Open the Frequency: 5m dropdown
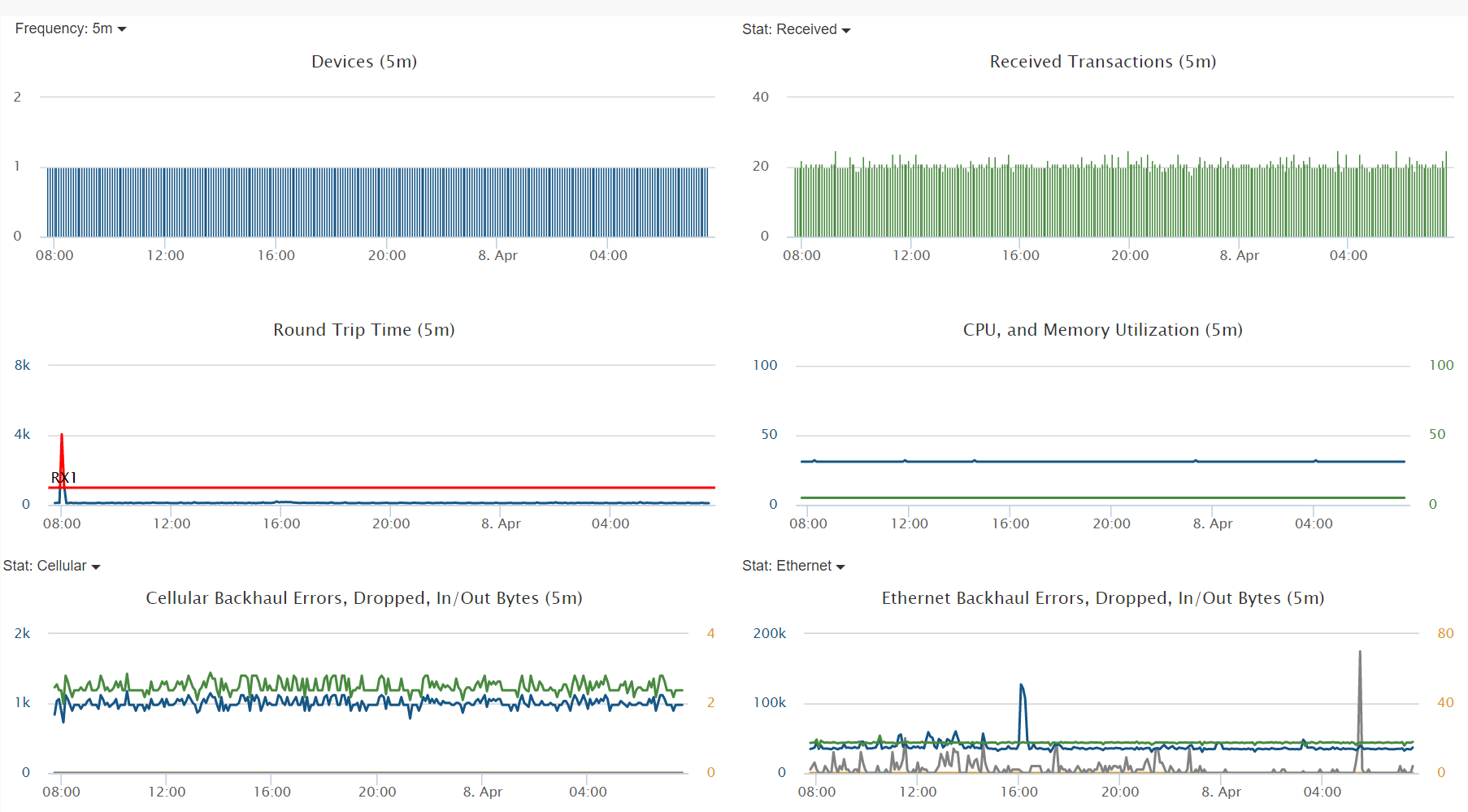 pos(71,28)
